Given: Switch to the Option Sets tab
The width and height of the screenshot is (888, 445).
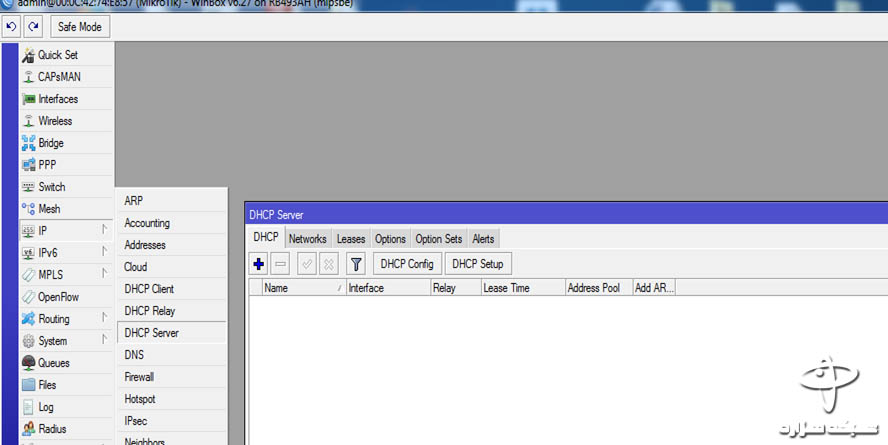Looking at the screenshot, I should 439,239.
